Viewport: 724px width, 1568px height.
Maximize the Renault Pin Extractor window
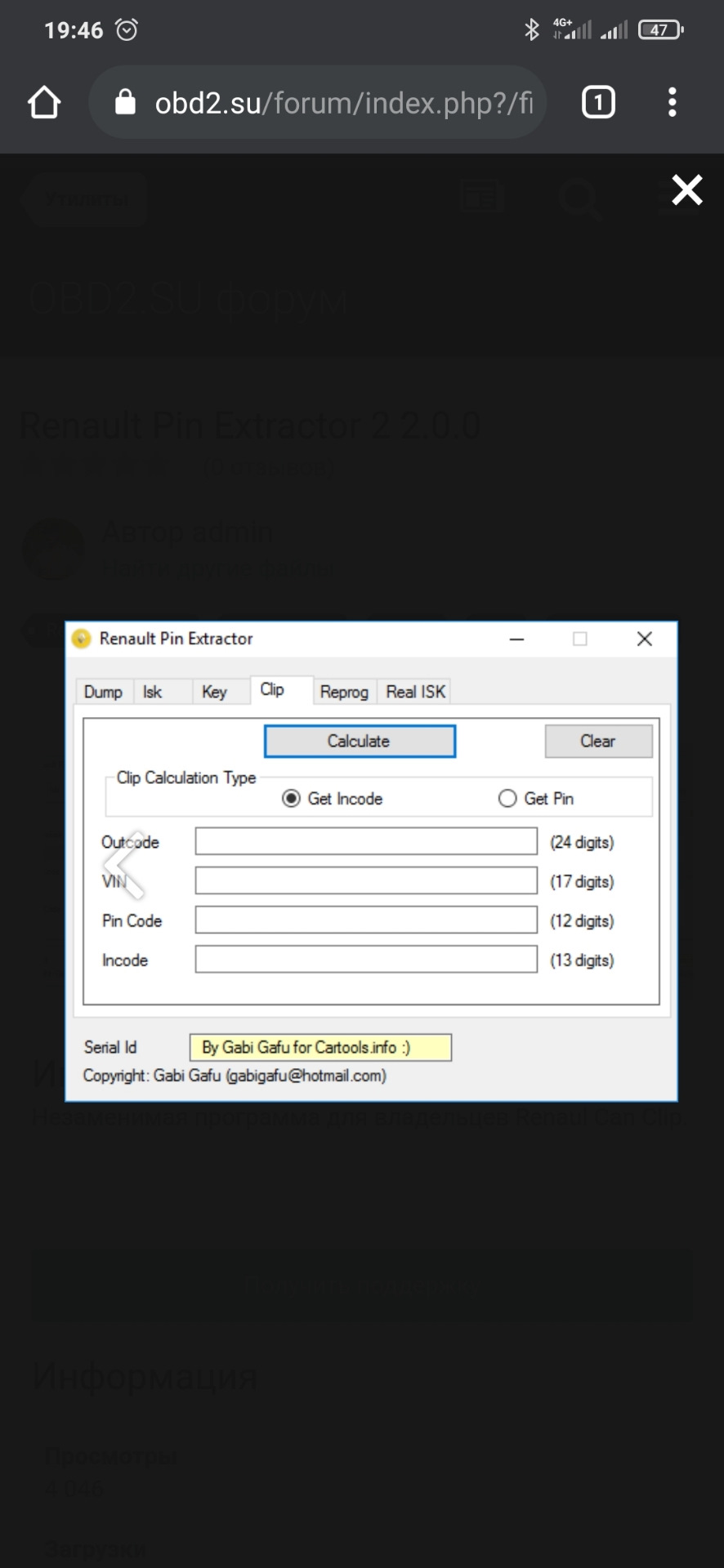tap(580, 639)
